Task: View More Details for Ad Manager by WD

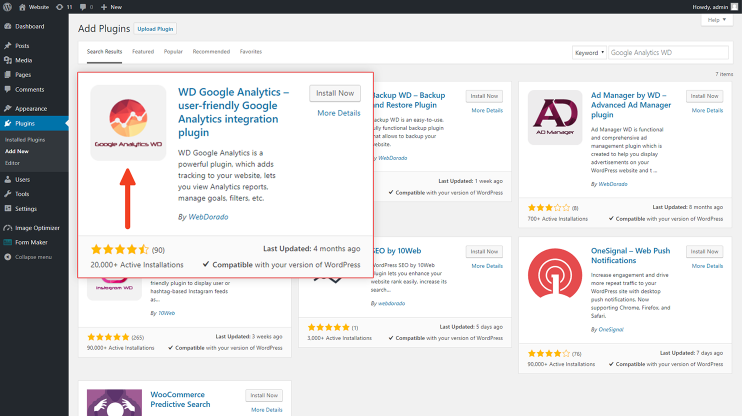Action: point(707,110)
